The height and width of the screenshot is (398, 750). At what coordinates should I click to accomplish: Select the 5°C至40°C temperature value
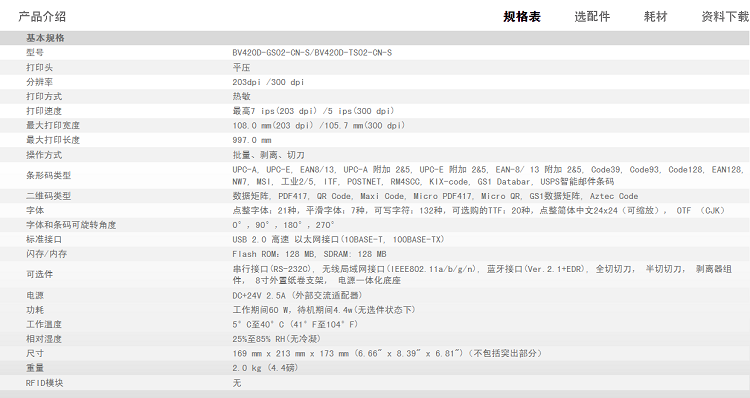pyautogui.click(x=295, y=324)
